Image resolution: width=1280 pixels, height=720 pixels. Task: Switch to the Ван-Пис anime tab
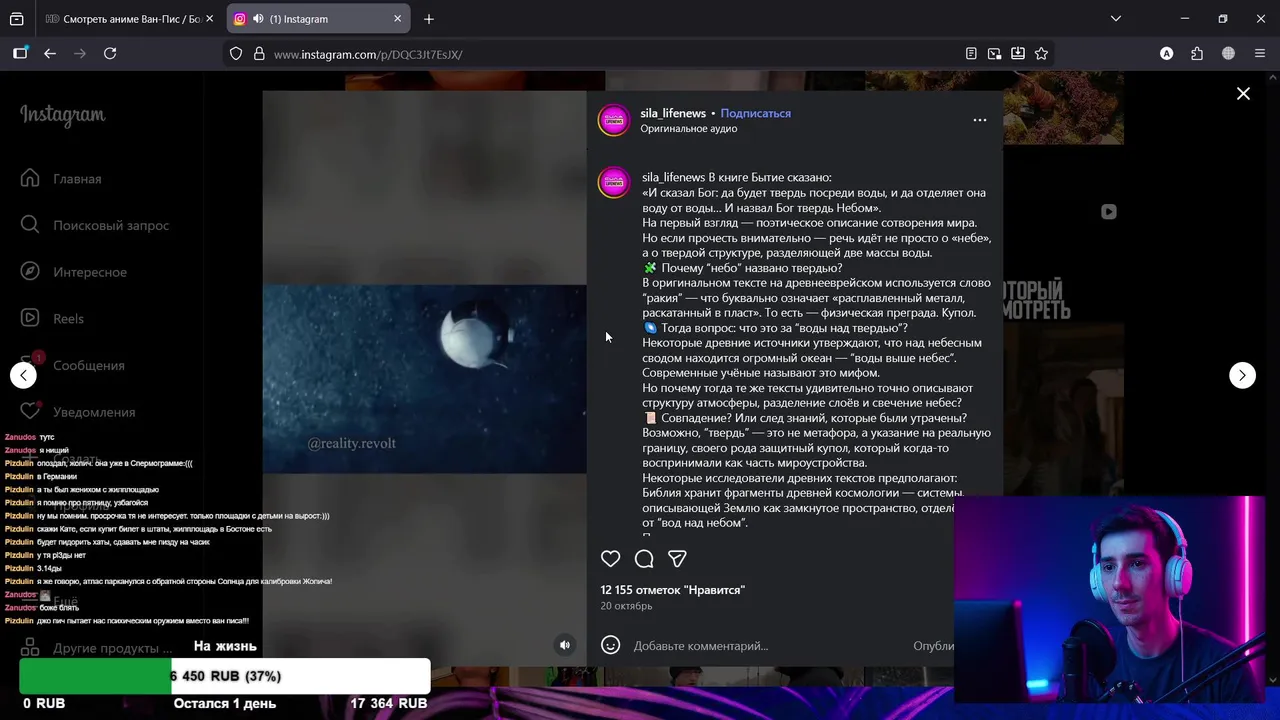(x=123, y=19)
